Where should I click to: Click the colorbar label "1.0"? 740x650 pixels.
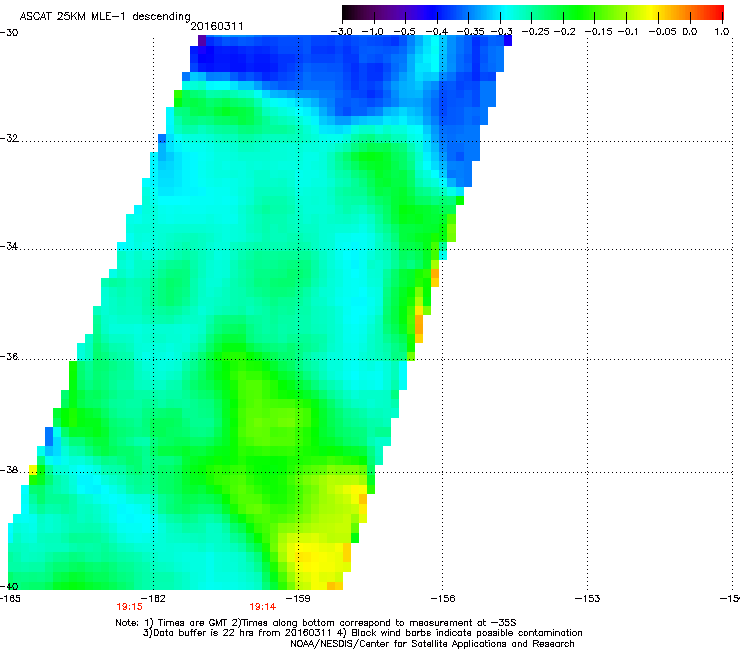(722, 32)
